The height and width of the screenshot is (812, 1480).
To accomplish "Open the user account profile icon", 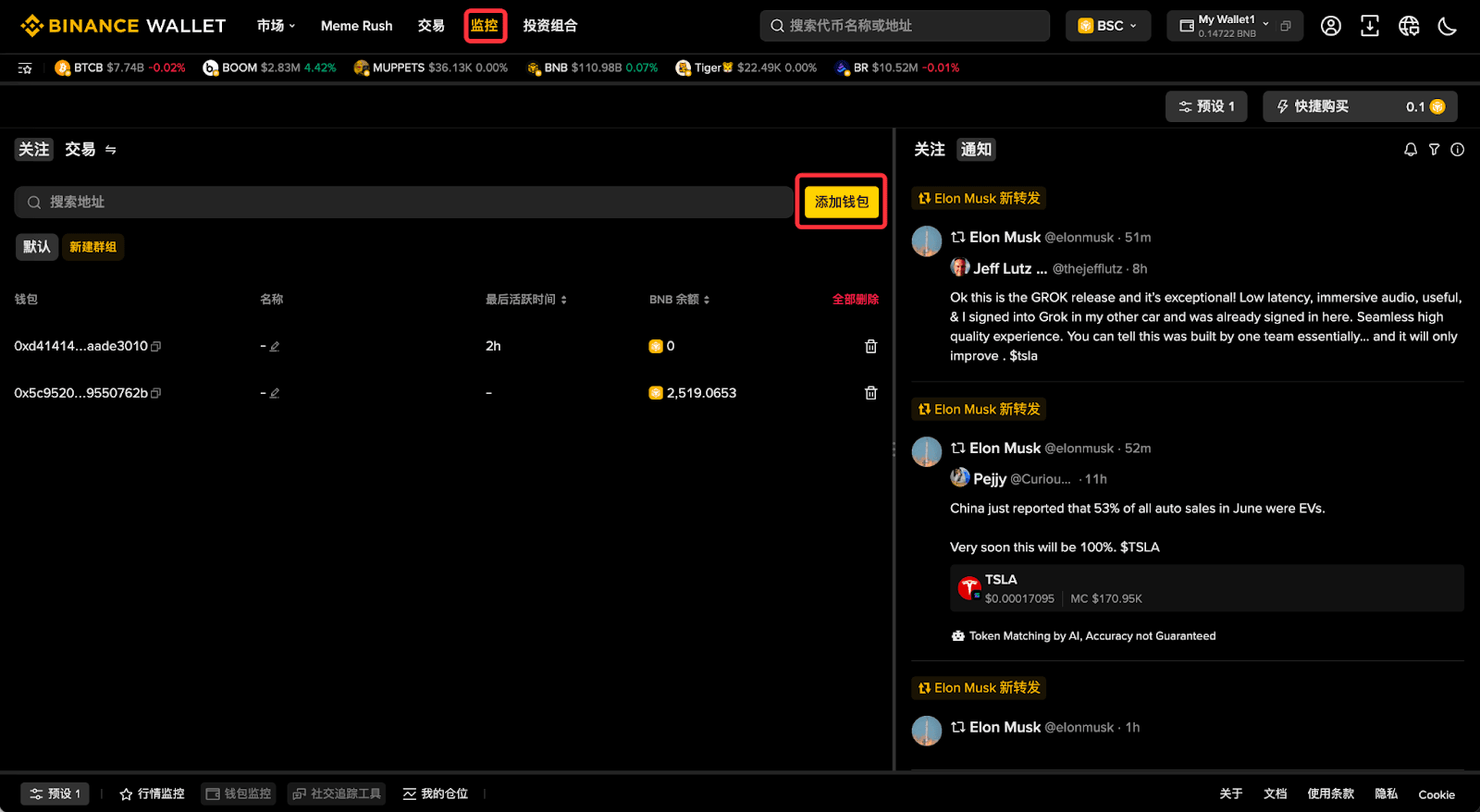I will 1331,26.
